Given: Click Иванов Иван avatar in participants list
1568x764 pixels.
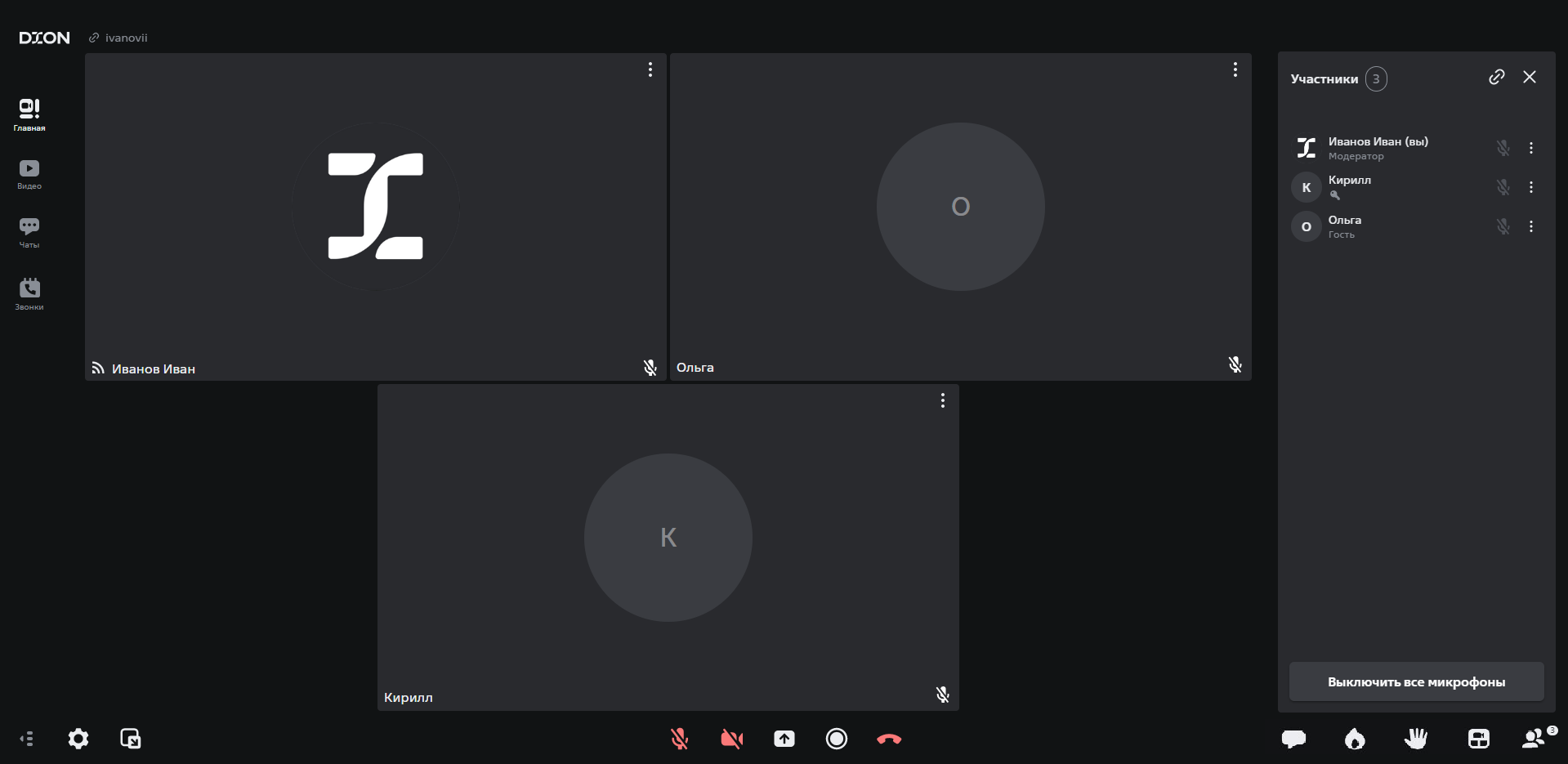Looking at the screenshot, I should [x=1307, y=148].
